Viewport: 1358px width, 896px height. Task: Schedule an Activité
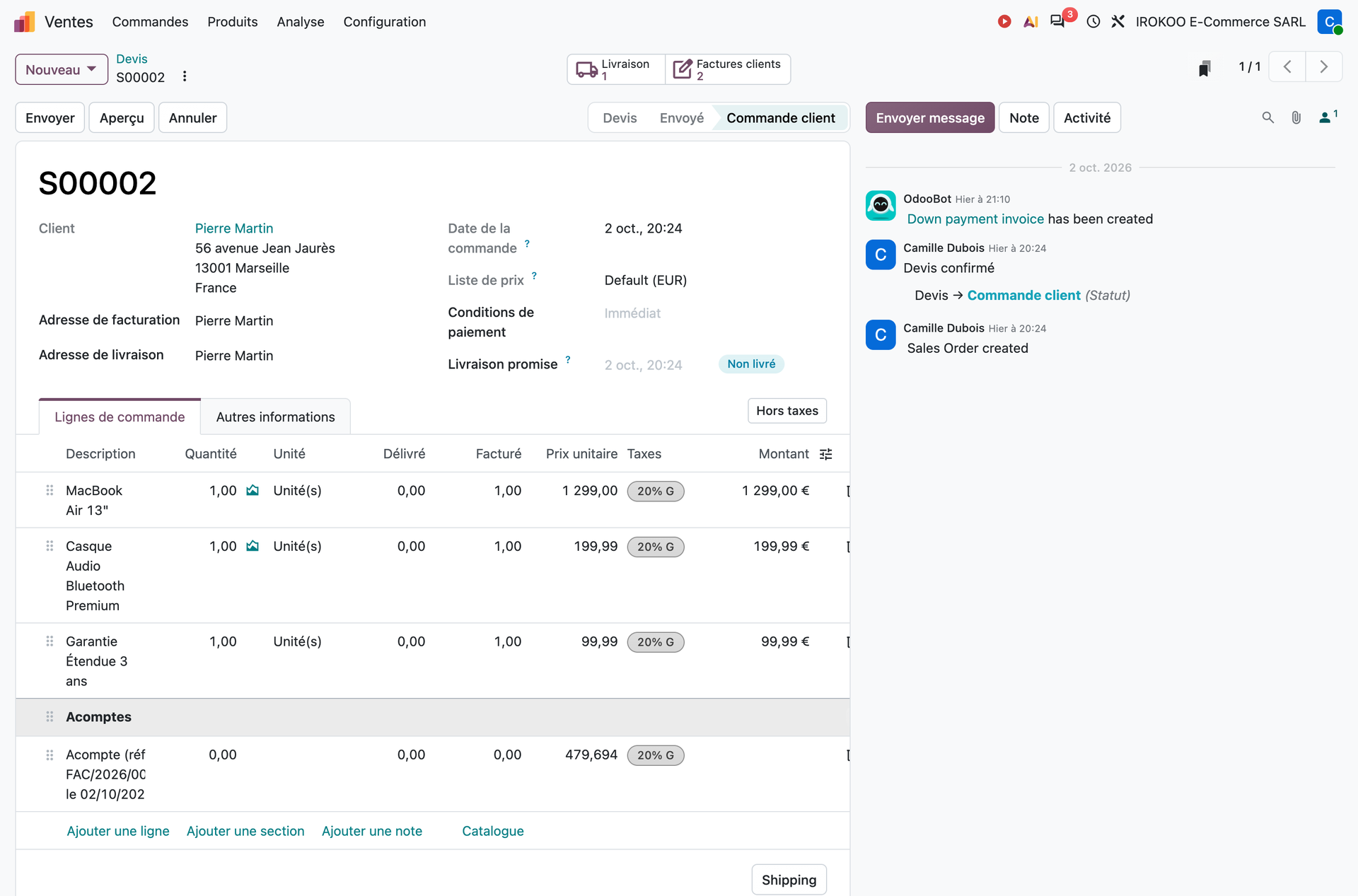1087,118
